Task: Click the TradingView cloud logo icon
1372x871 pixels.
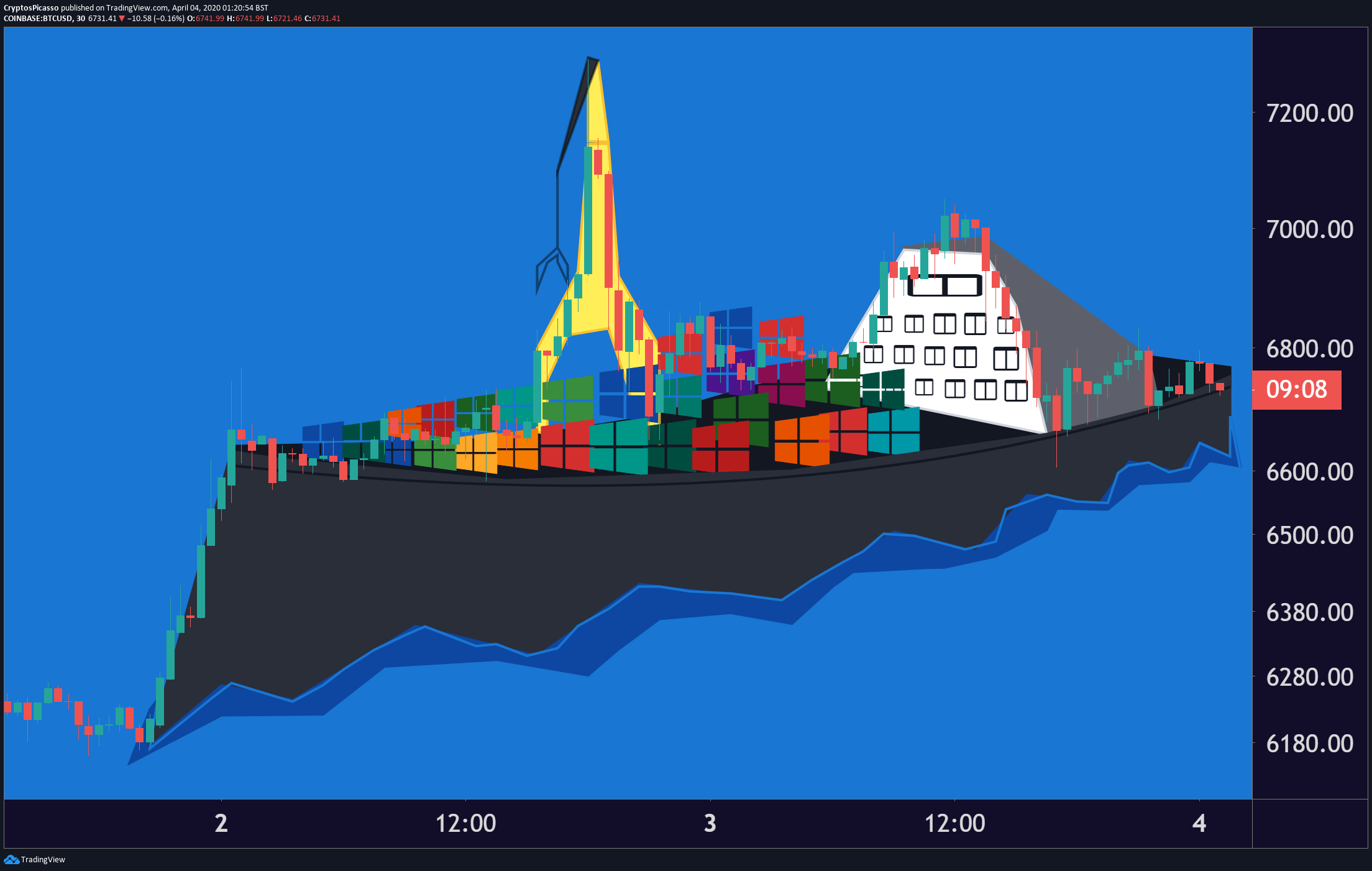Action: pyautogui.click(x=11, y=859)
